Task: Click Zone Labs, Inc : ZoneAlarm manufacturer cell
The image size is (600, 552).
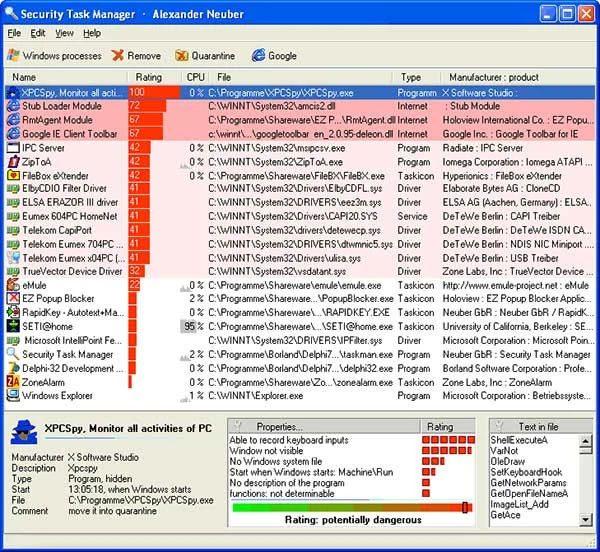Action: tap(497, 382)
